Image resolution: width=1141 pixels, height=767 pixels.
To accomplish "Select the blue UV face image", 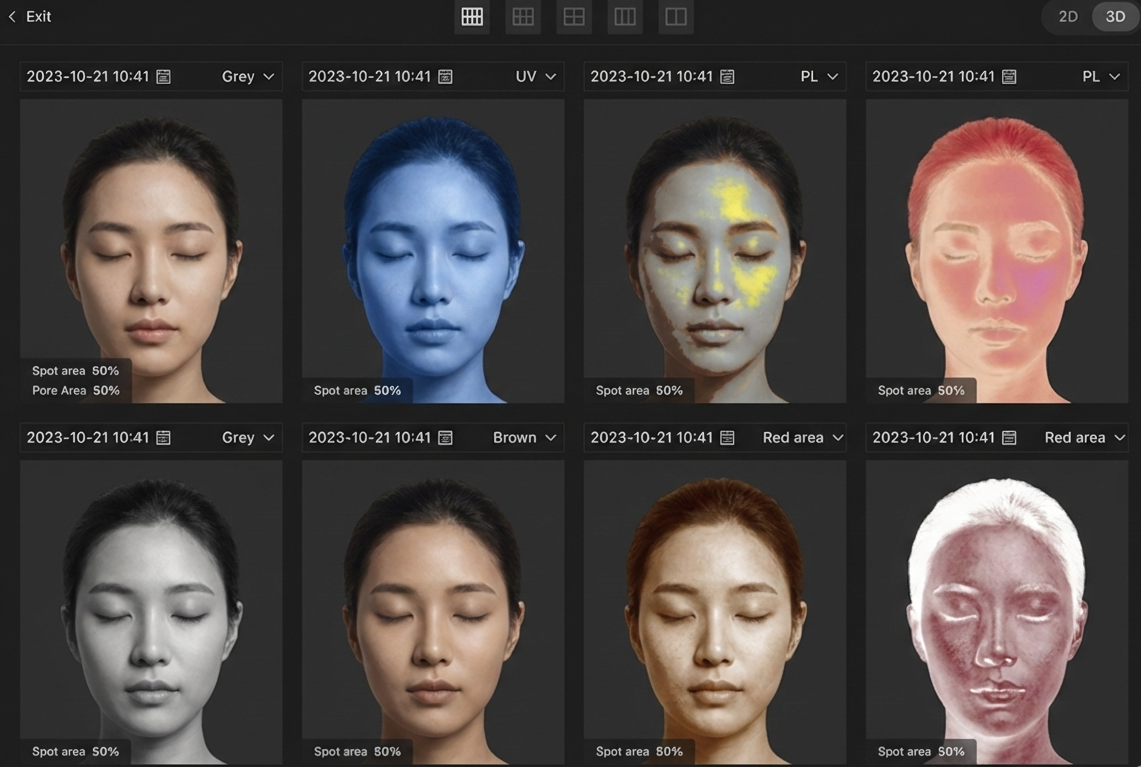I will pos(433,250).
